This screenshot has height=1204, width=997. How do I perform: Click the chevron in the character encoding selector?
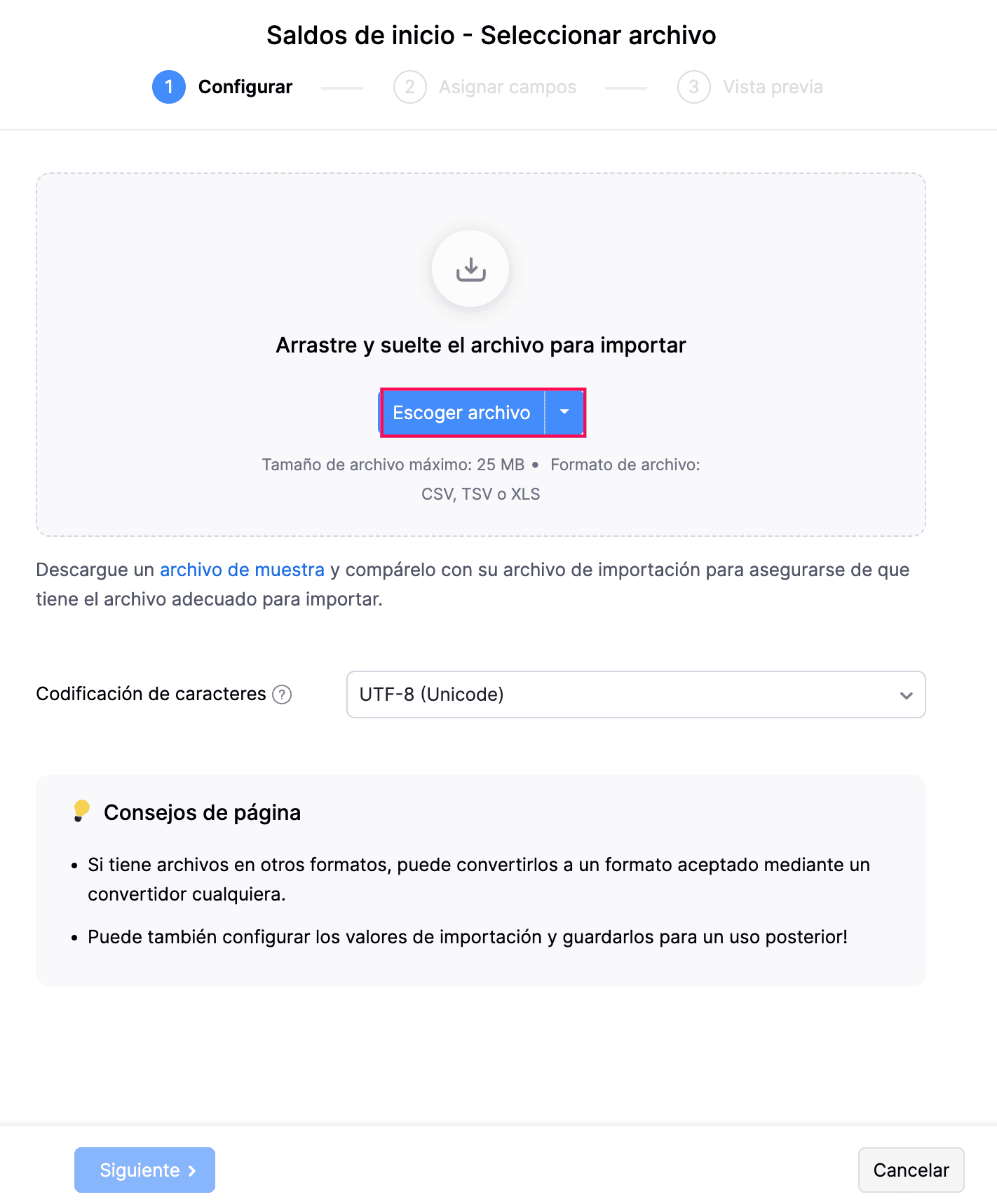pos(906,695)
